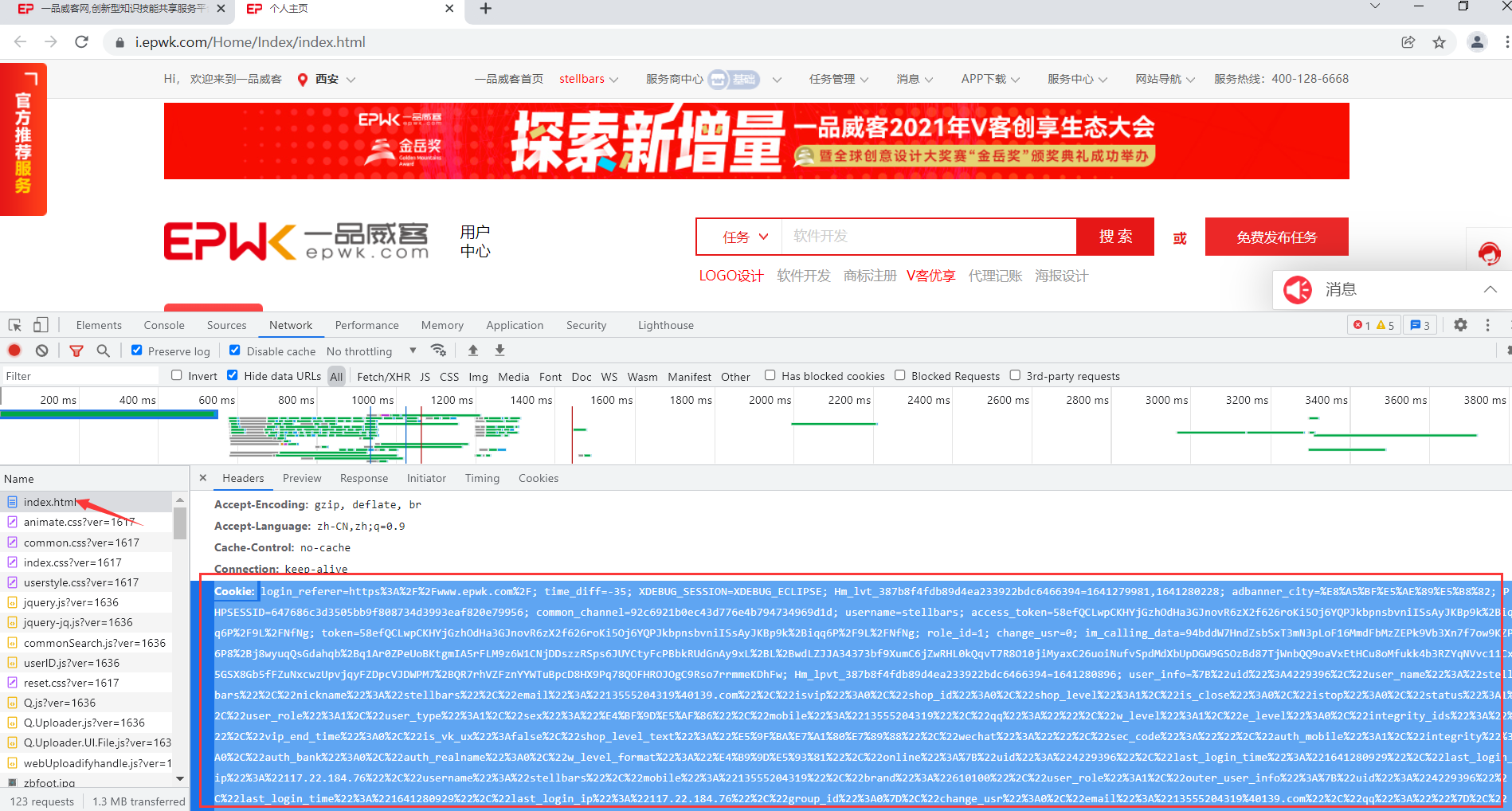This screenshot has height=811, width=1512.
Task: Check Has blocked cookies
Action: pos(770,375)
